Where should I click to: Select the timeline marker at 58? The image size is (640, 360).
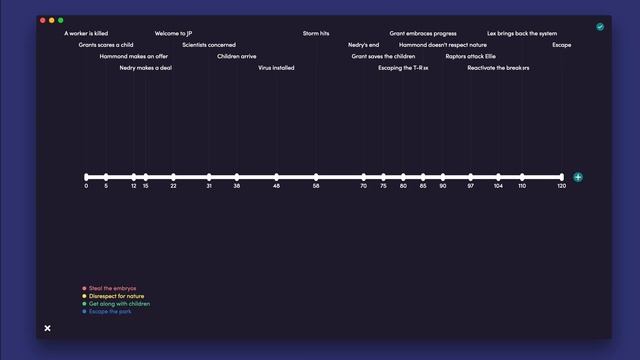pyautogui.click(x=316, y=177)
